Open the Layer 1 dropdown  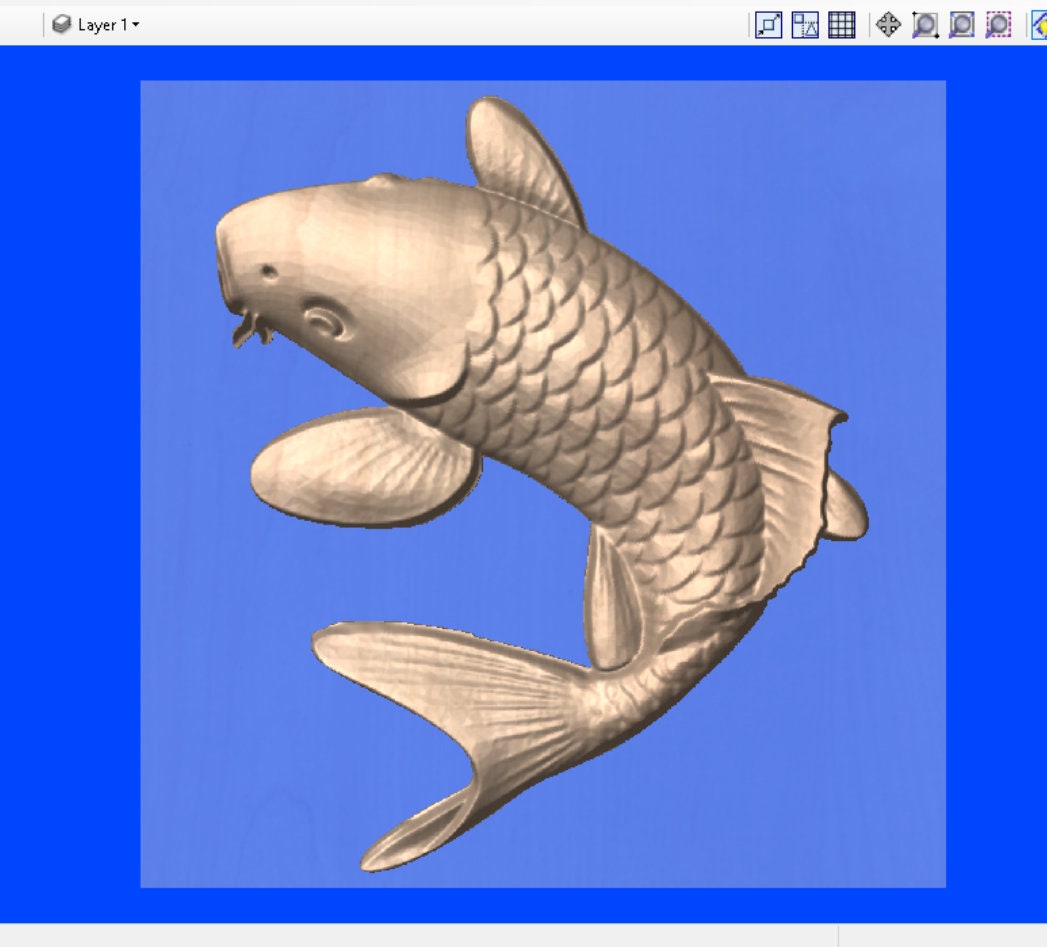133,25
